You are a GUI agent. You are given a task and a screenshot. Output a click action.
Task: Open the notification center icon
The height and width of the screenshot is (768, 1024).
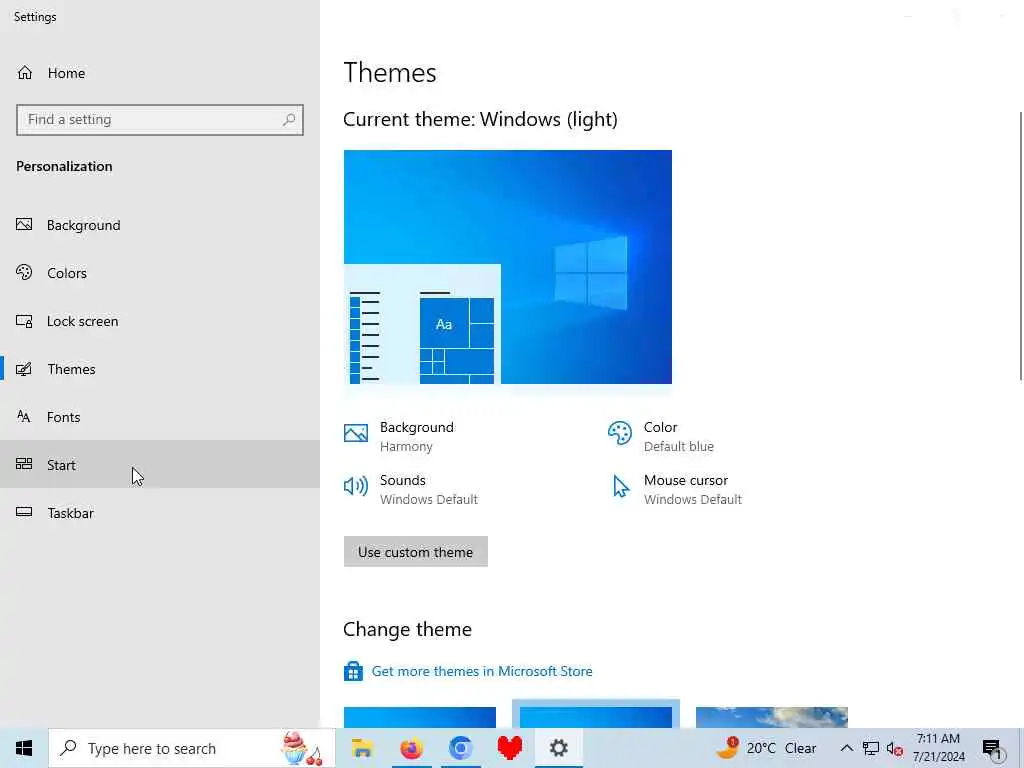pyautogui.click(x=993, y=750)
